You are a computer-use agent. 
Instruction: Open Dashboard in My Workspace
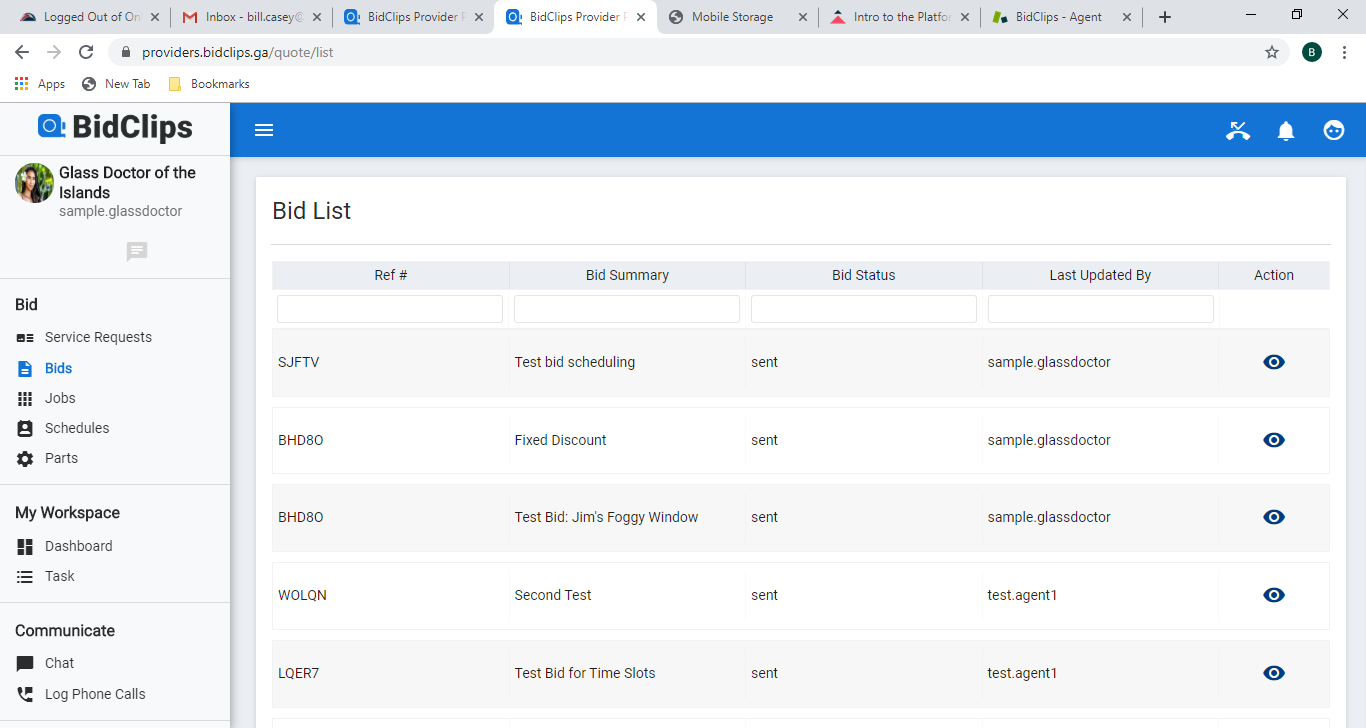pos(78,547)
